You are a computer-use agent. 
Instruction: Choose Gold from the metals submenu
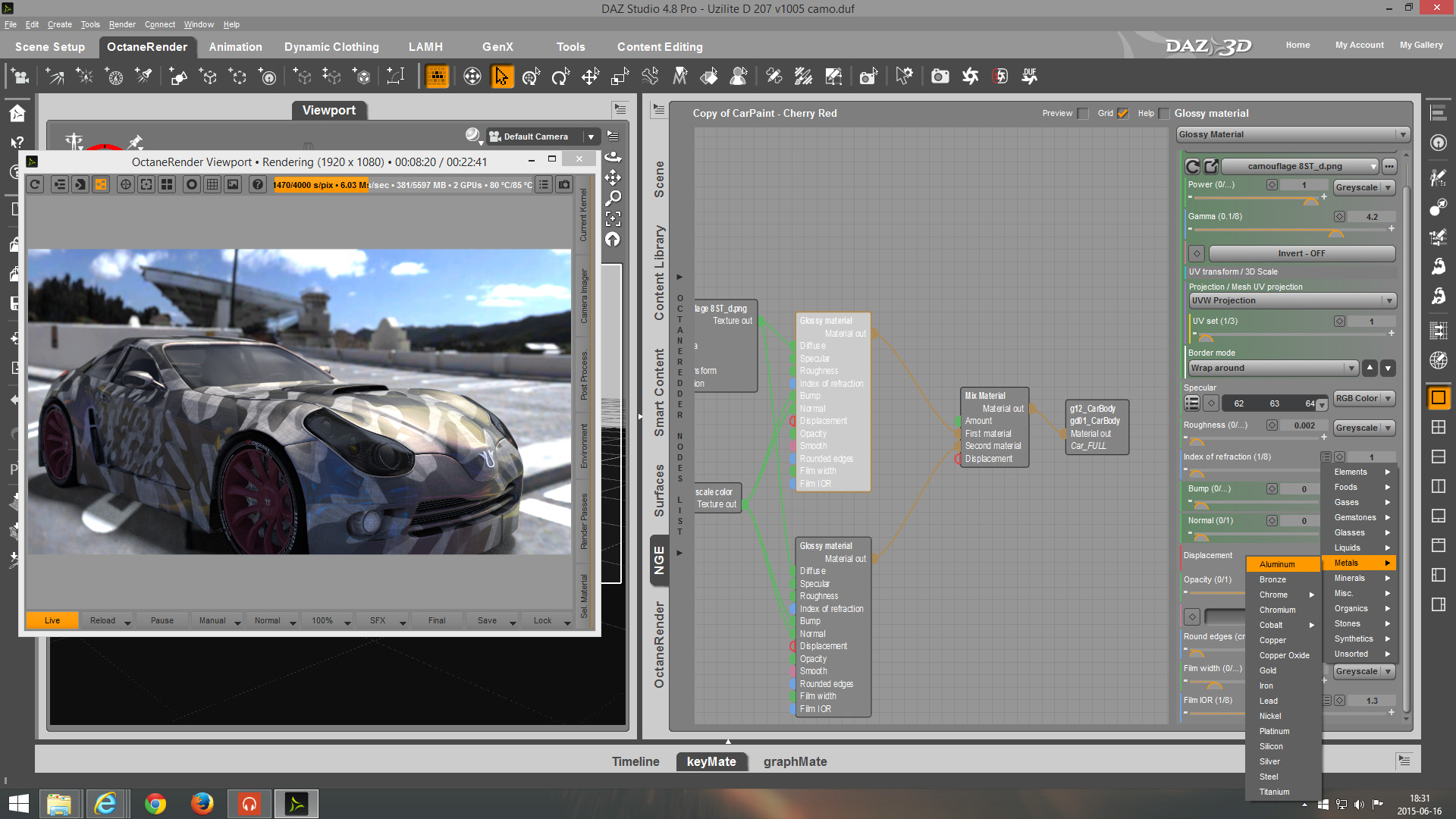1268,670
